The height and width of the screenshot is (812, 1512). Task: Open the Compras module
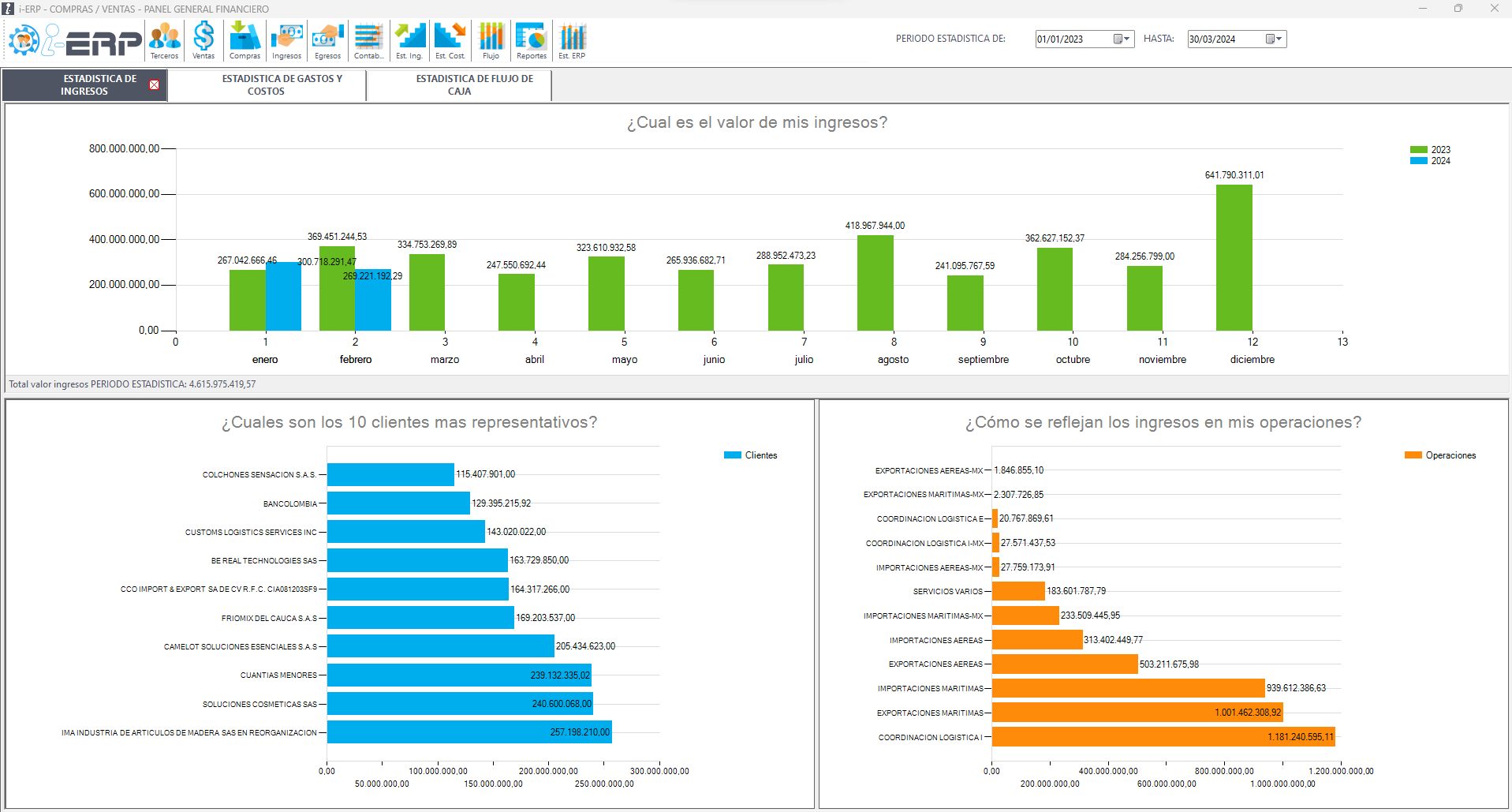[x=245, y=40]
